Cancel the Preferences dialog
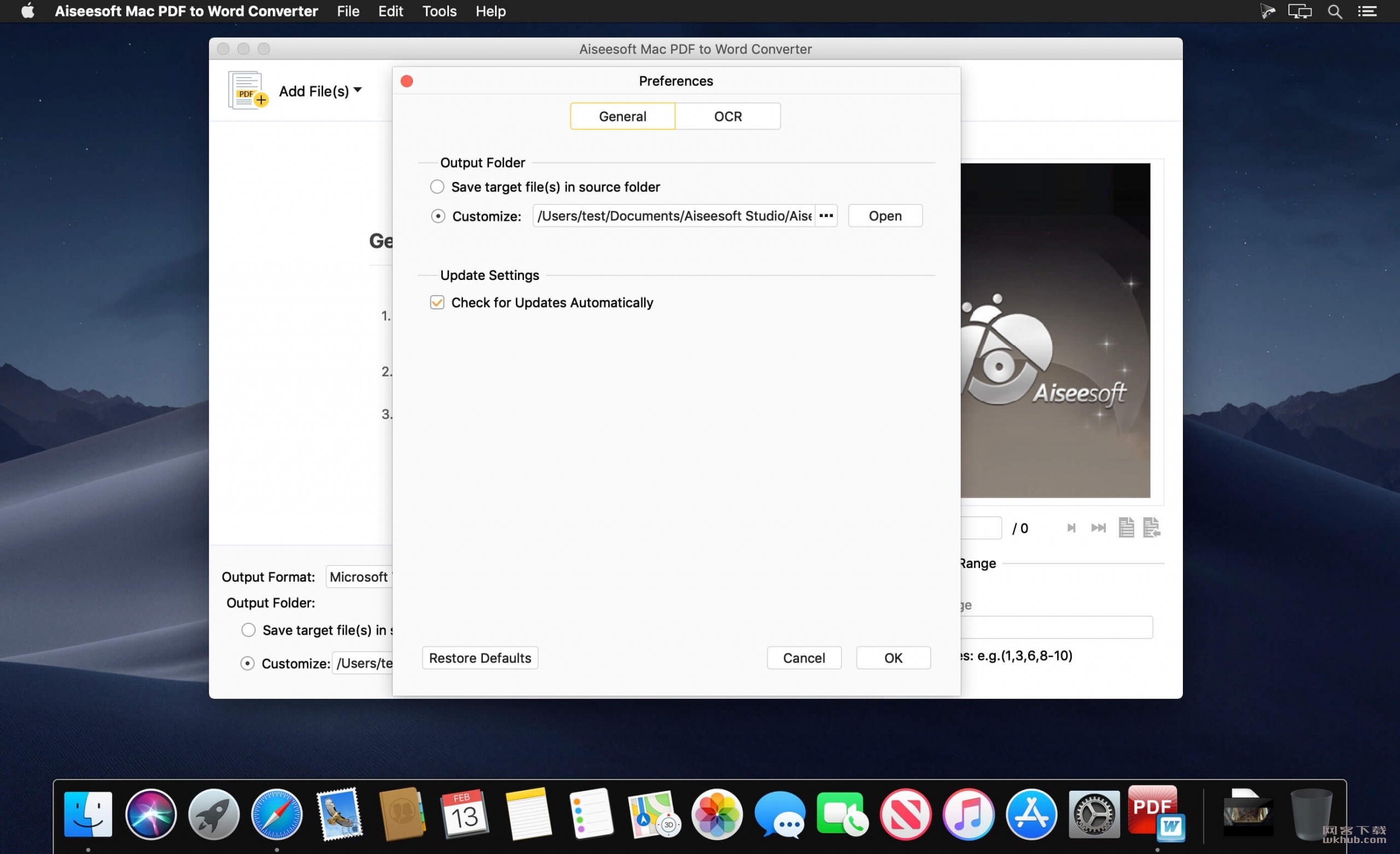The width and height of the screenshot is (1400, 854). [x=803, y=658]
